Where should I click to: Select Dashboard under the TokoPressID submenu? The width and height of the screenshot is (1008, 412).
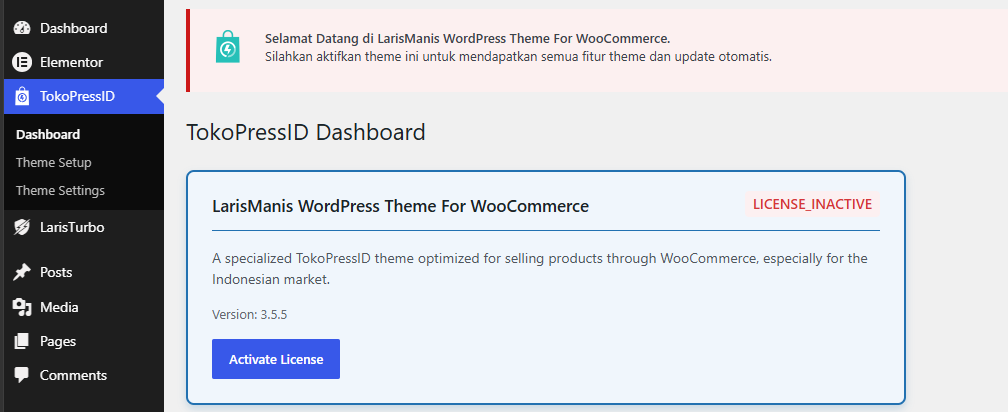[48, 134]
